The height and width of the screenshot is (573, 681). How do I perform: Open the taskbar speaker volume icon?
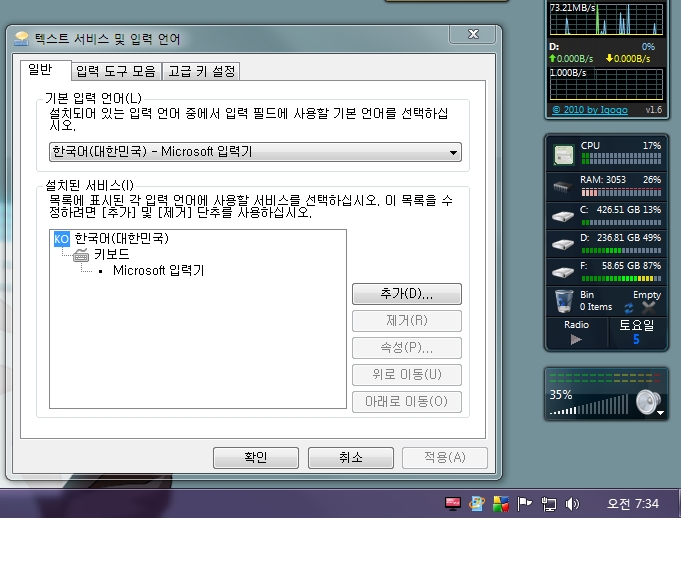tap(572, 504)
